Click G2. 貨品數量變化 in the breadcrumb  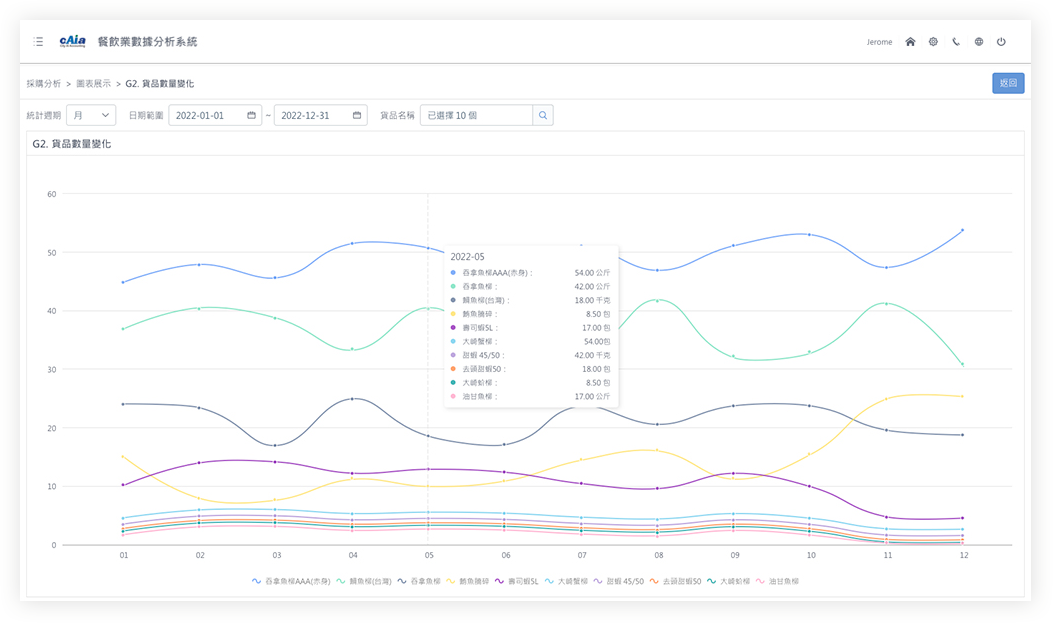tap(160, 84)
